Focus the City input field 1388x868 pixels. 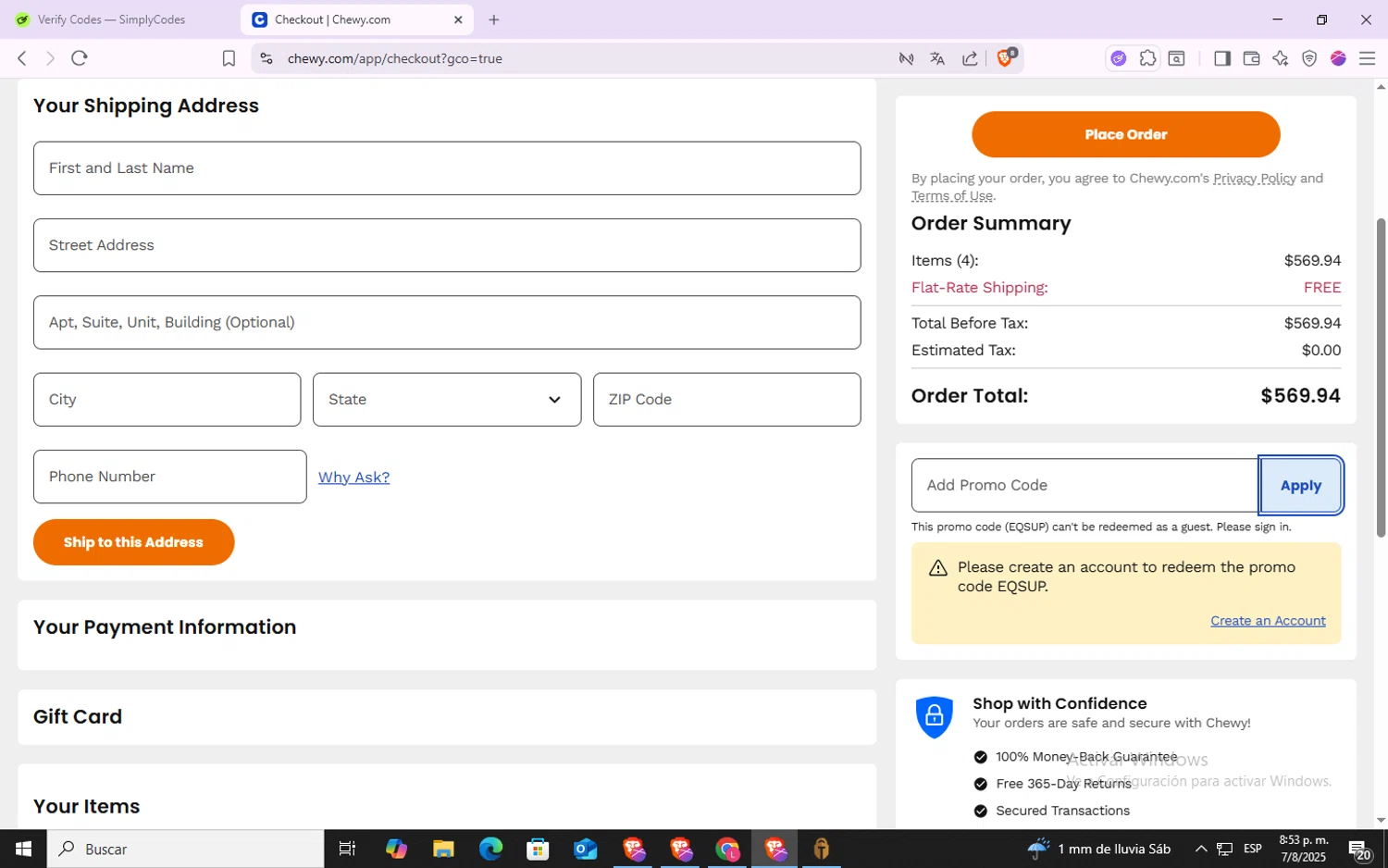[167, 400]
